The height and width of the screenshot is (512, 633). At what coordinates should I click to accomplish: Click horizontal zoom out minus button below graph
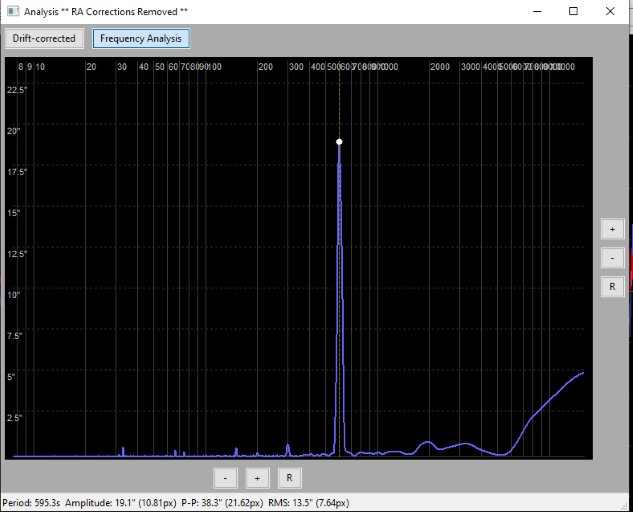coord(225,478)
